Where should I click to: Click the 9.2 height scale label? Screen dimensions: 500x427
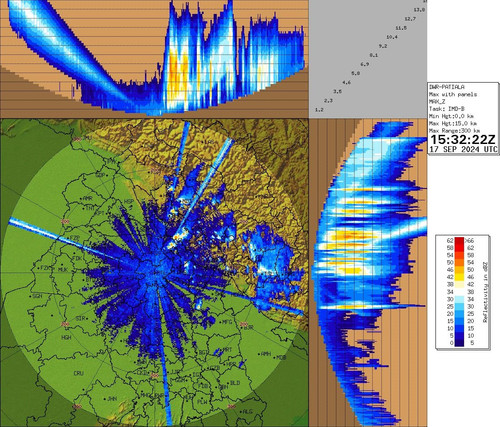tap(383, 46)
